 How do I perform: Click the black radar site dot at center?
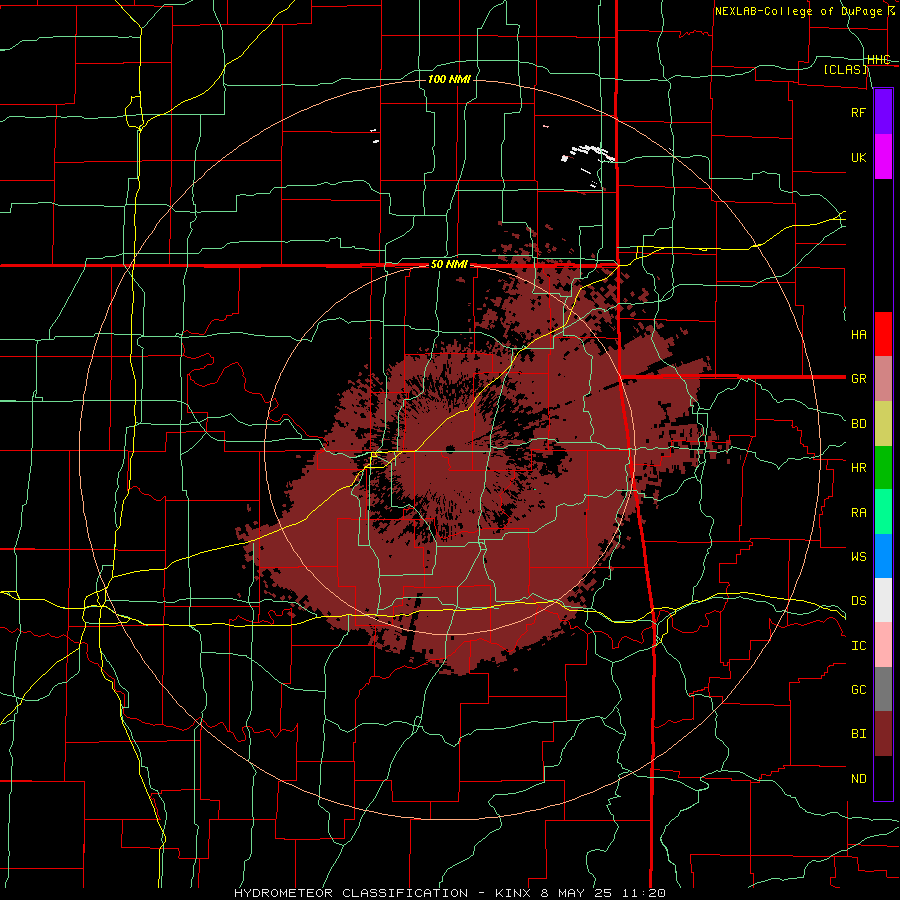coord(449,449)
